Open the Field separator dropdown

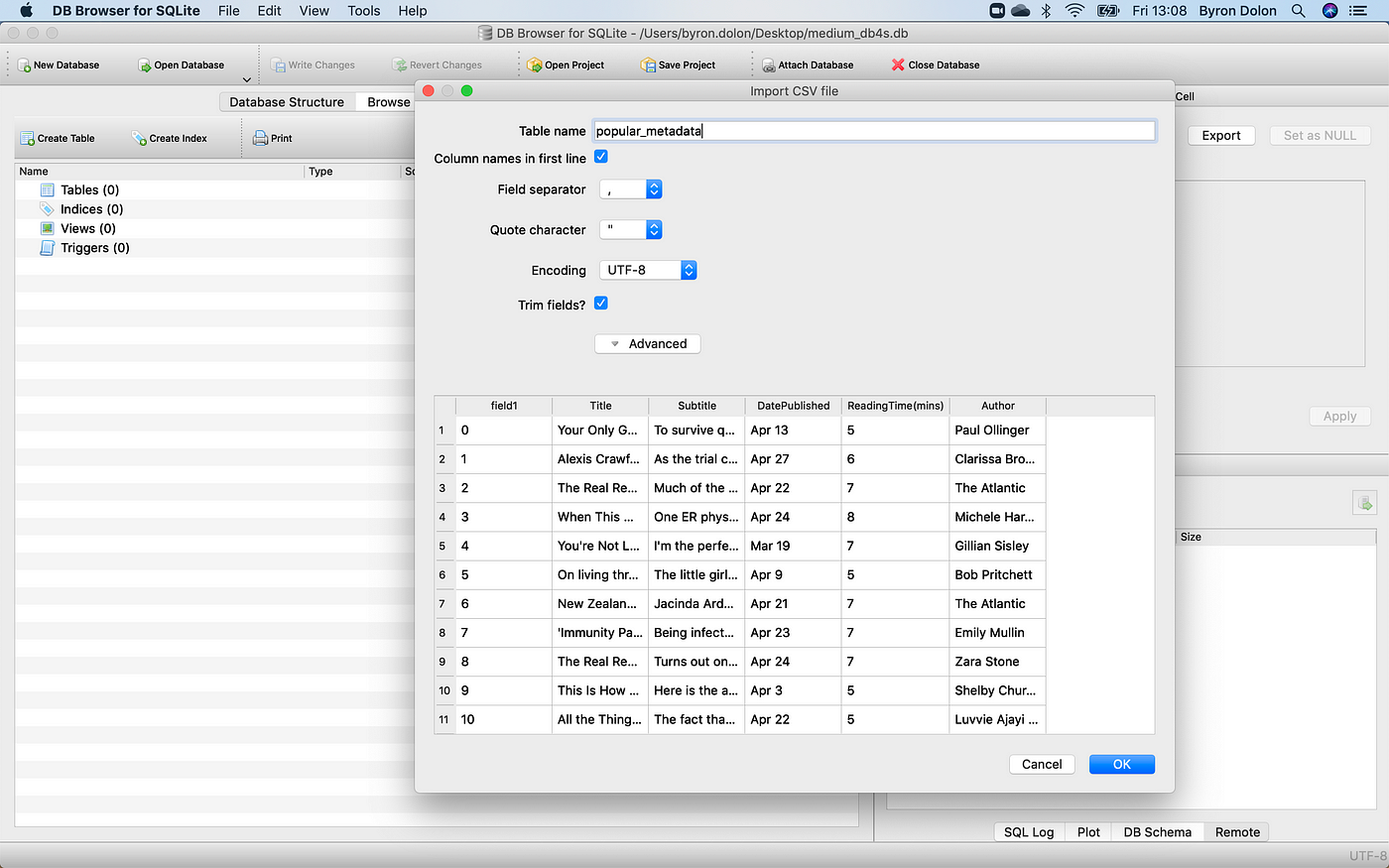coord(631,189)
